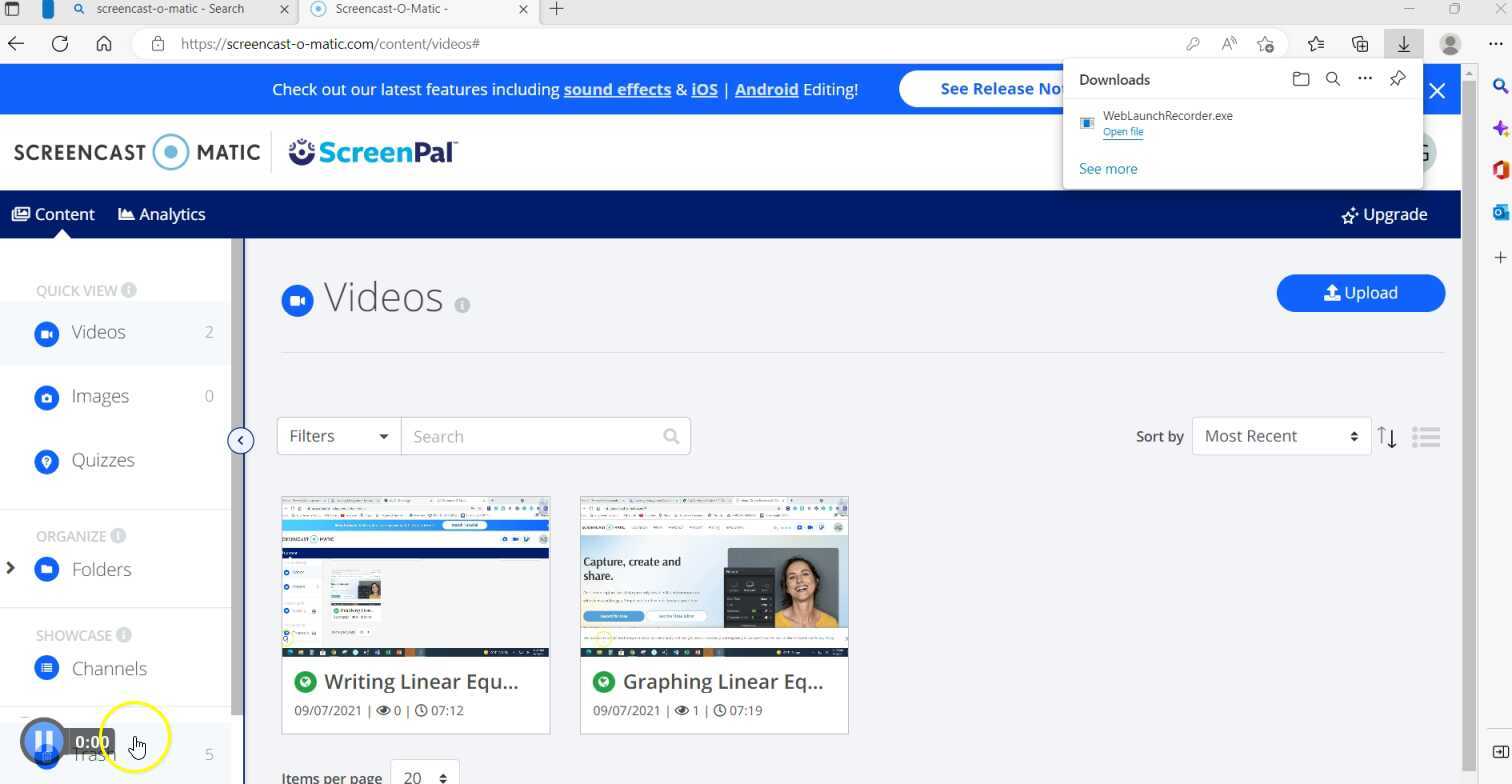Expand the Folders tree item
The image size is (1512, 784).
(11, 569)
